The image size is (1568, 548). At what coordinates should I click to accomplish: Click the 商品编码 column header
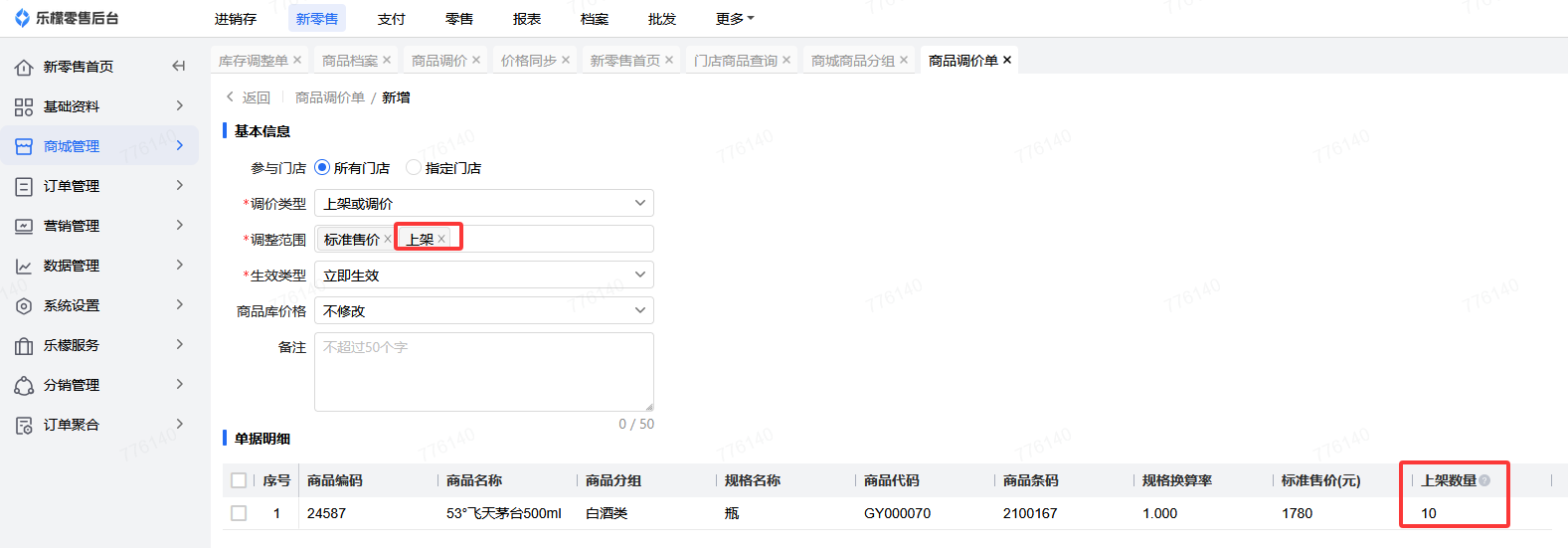[335, 480]
